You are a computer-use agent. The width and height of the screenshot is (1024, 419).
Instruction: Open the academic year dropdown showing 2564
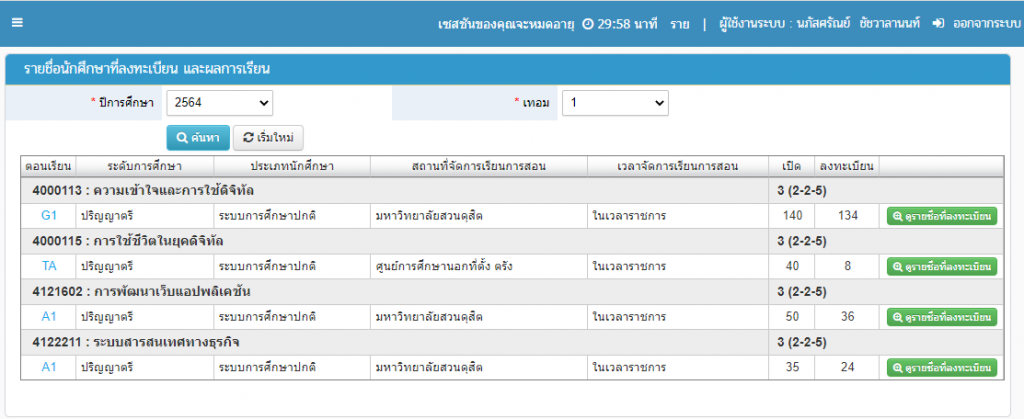[x=219, y=103]
